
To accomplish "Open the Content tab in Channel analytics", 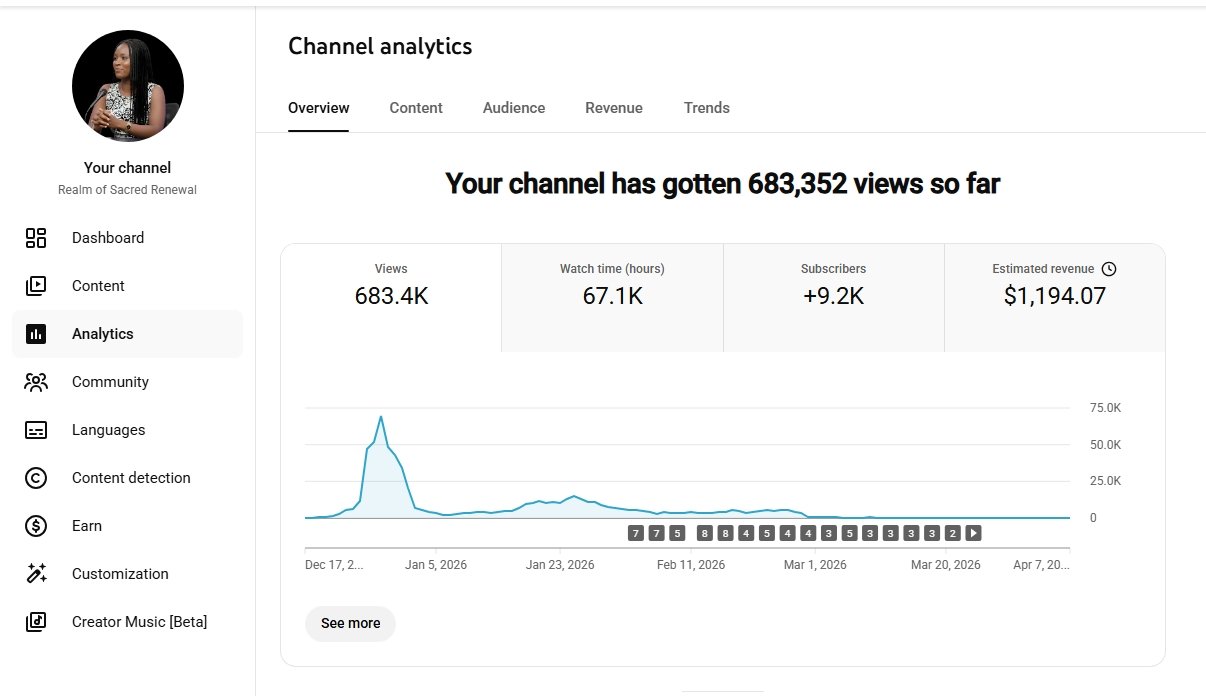I will click(x=416, y=108).
